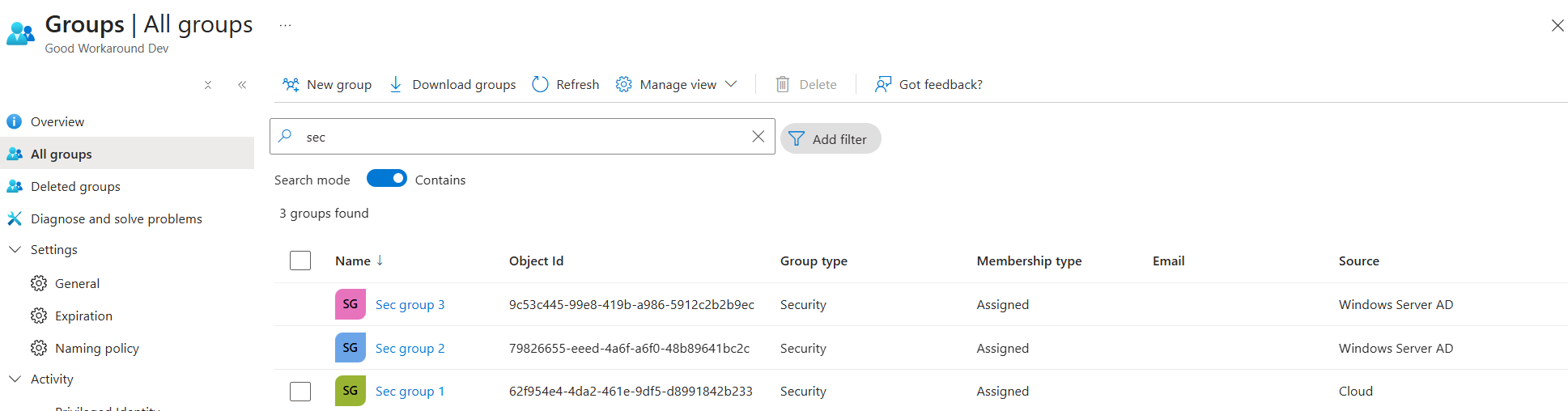Expand or collapse the Activity section
Image resolution: width=1568 pixels, height=411 pixels.
15,379
